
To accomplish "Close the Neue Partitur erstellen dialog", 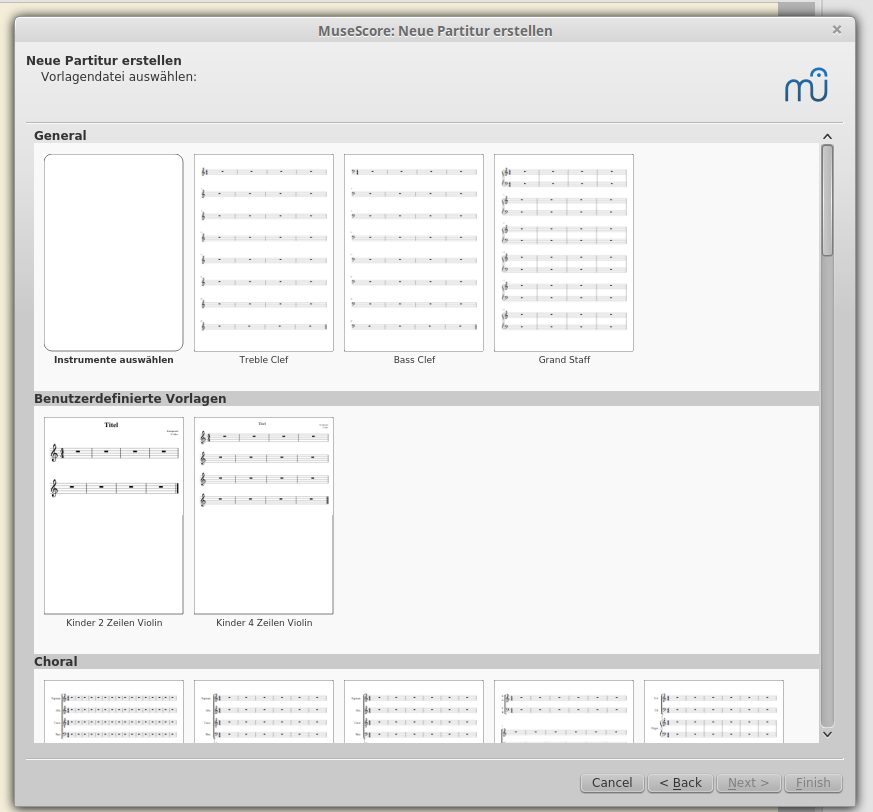I will click(x=836, y=30).
